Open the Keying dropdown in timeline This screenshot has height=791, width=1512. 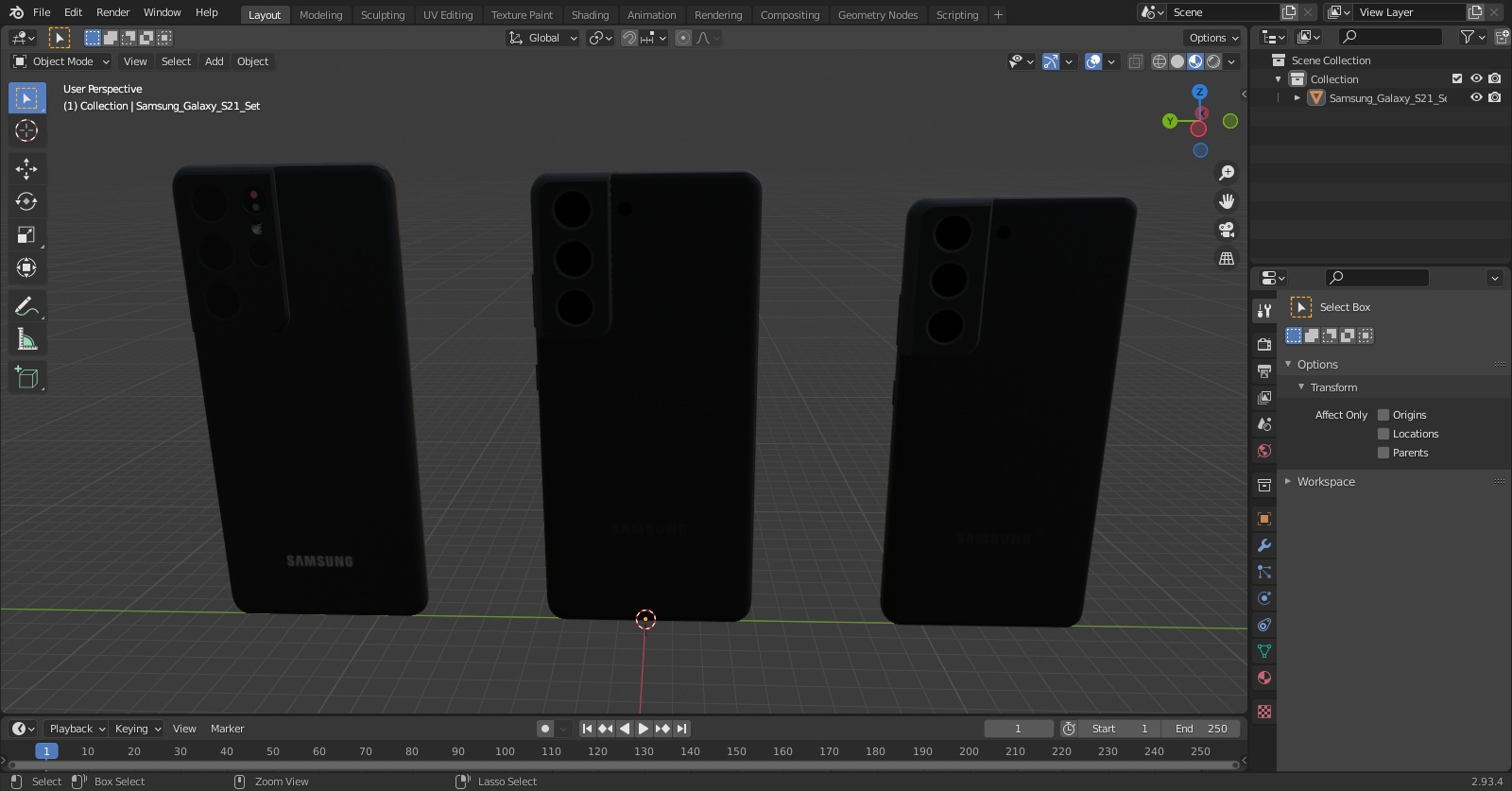coord(138,729)
